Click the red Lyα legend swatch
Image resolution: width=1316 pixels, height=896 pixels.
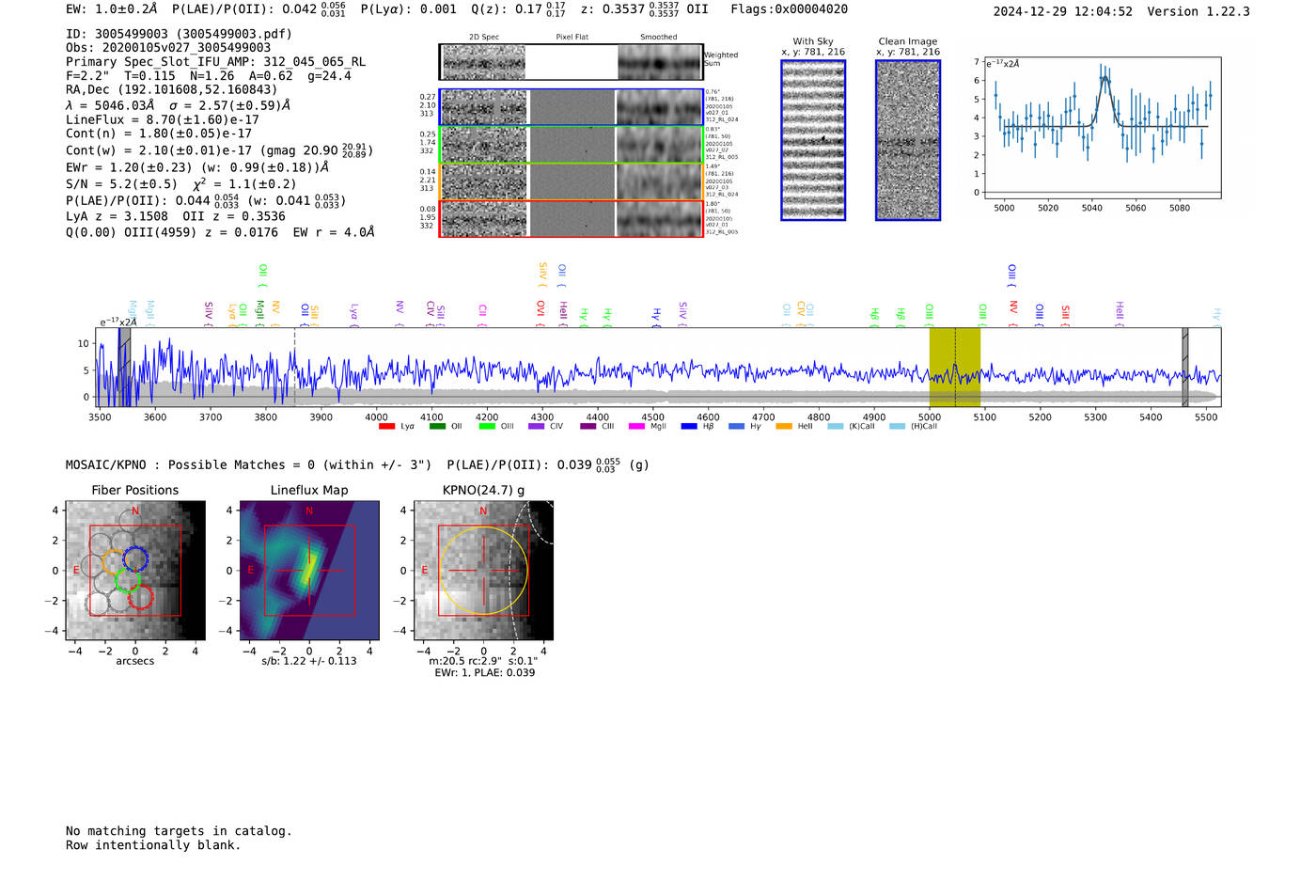[x=386, y=427]
